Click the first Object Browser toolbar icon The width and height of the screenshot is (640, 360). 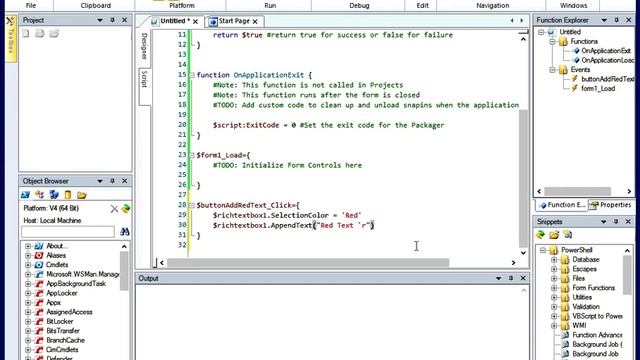pyautogui.click(x=25, y=195)
